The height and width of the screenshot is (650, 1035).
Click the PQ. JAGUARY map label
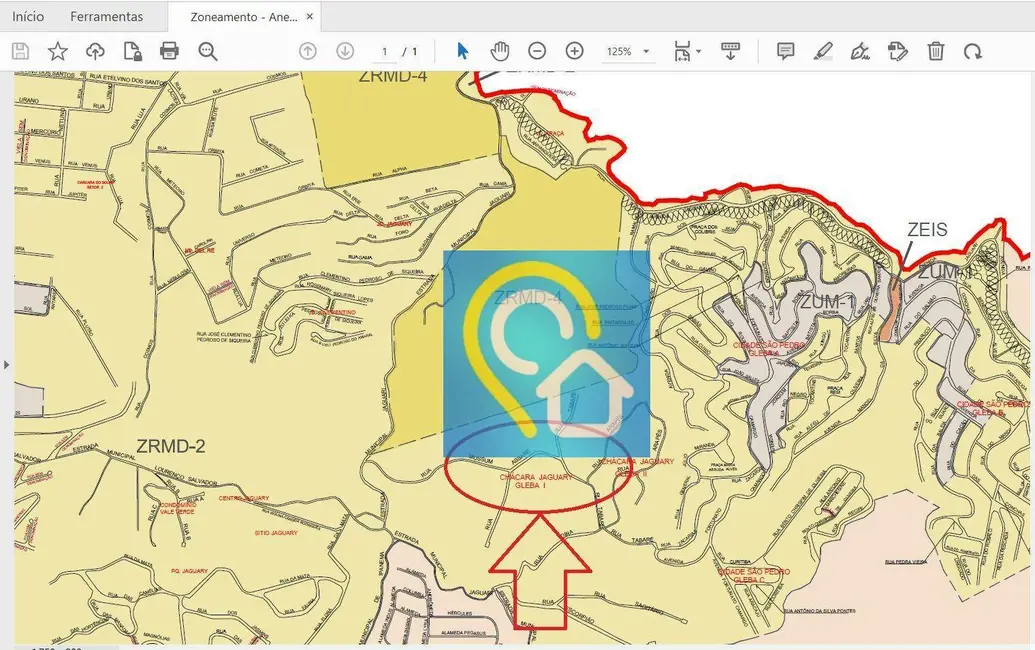tap(189, 571)
